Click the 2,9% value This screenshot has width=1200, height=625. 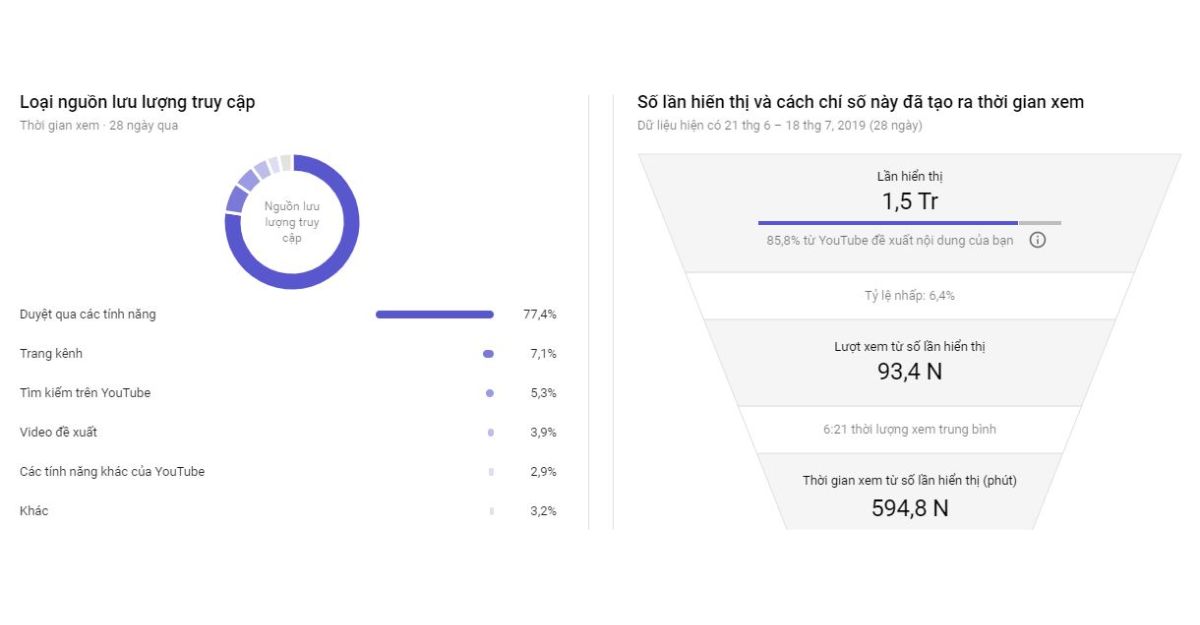pyautogui.click(x=543, y=471)
